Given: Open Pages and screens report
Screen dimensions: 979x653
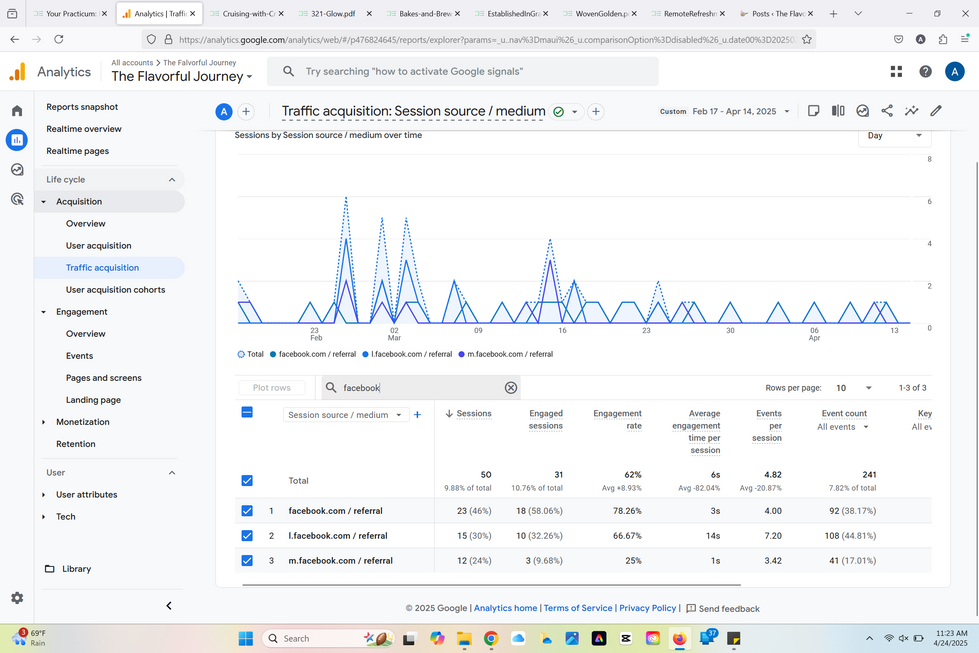Looking at the screenshot, I should tap(104, 378).
